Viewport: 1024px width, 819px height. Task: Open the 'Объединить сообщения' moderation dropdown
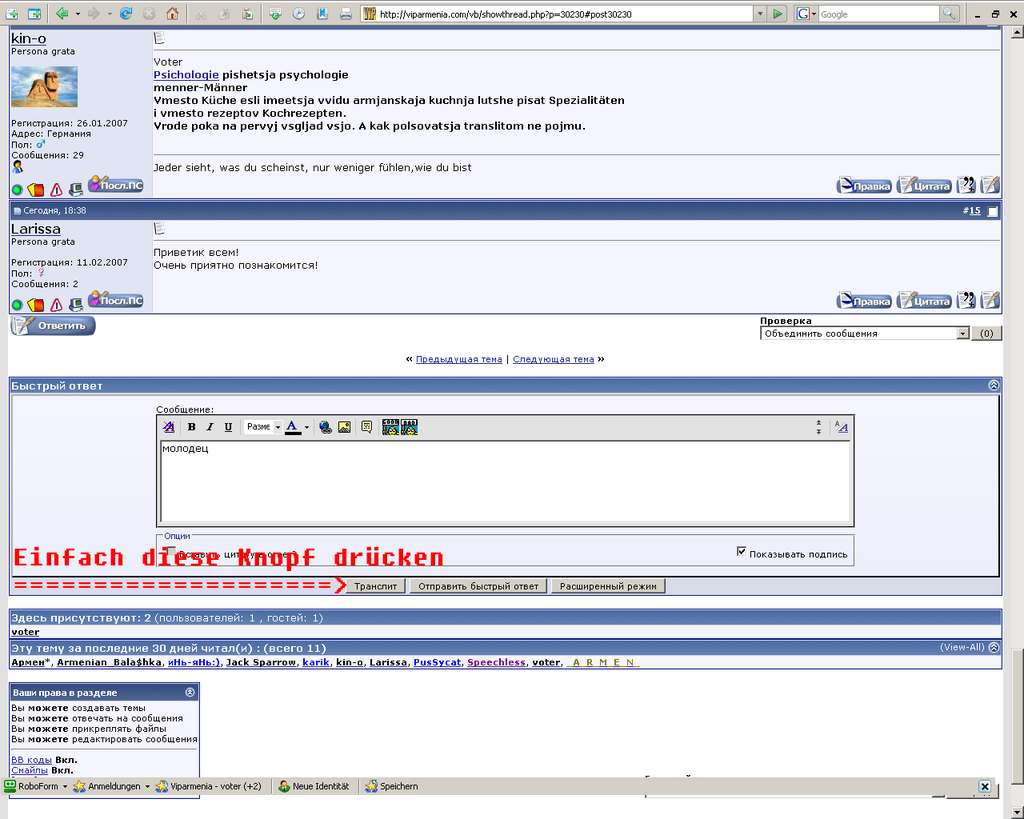click(x=963, y=333)
